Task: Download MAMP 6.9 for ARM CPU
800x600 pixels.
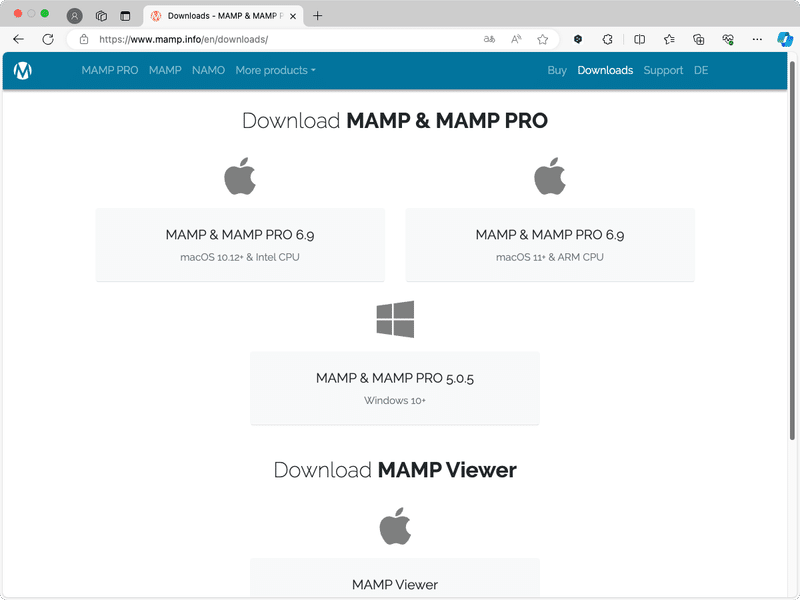Action: tap(550, 244)
